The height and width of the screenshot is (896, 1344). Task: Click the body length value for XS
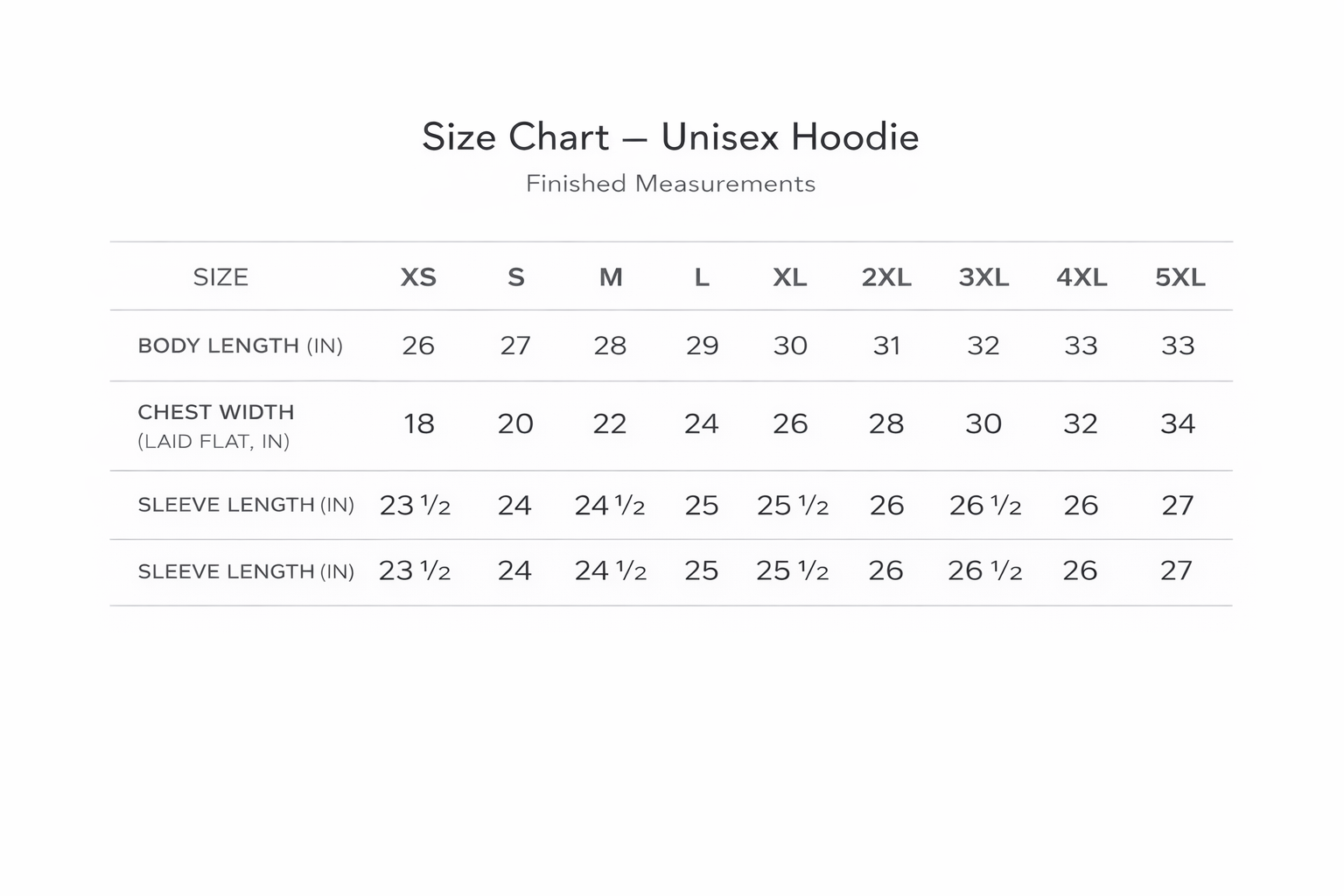pyautogui.click(x=418, y=346)
